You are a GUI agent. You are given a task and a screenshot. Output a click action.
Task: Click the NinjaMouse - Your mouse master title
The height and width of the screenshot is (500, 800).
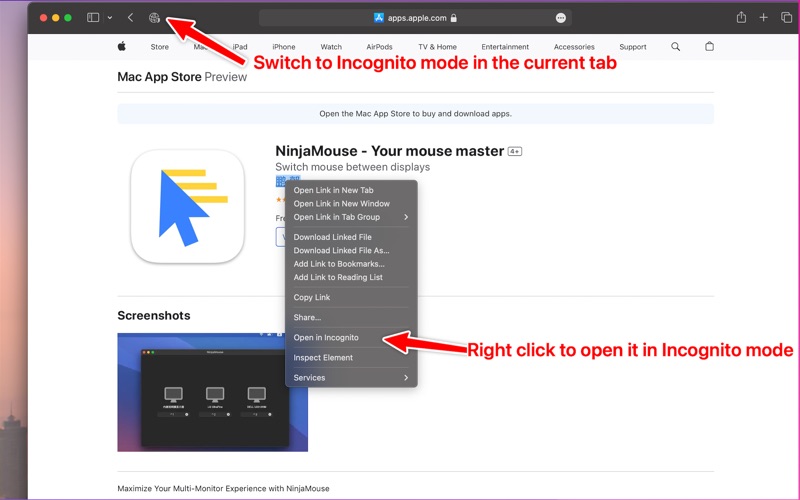click(x=390, y=151)
